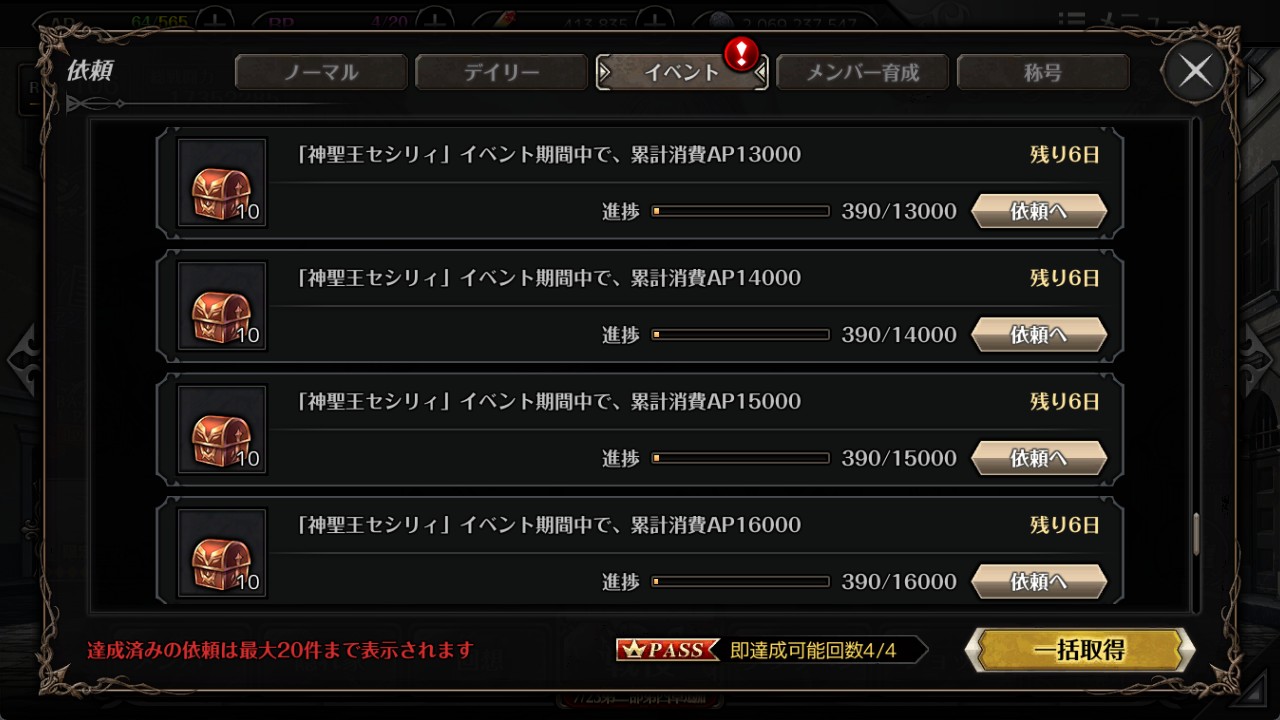The height and width of the screenshot is (720, 1280).
Task: Click the treasure chest icon for AP16000 quest
Action: (222, 553)
